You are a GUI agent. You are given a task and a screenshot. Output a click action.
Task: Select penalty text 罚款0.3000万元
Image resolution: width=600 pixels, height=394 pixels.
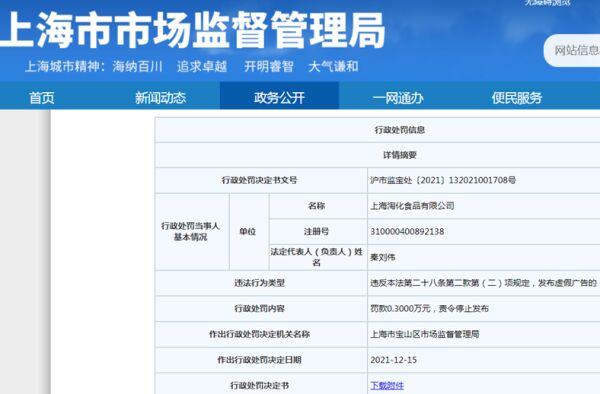400,308
